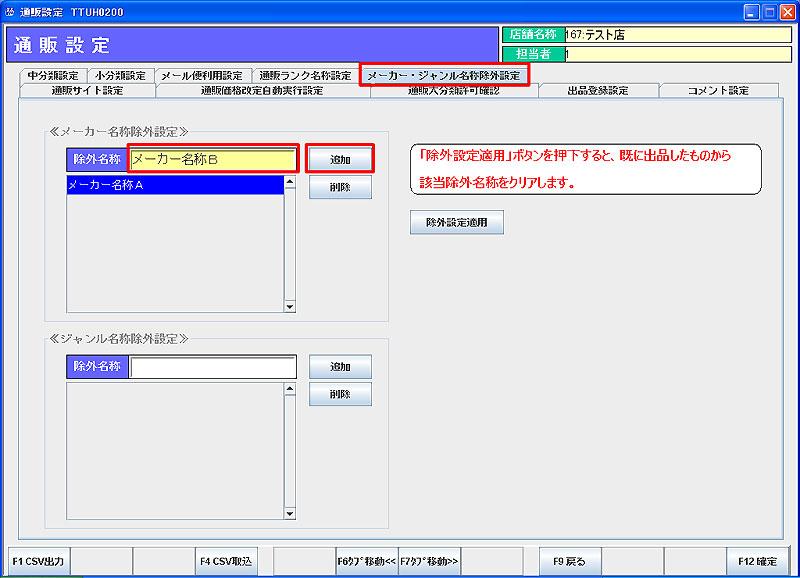Screen dimensions: 800x578
Task: Select メーカー名称A in the list
Action: pyautogui.click(x=175, y=185)
